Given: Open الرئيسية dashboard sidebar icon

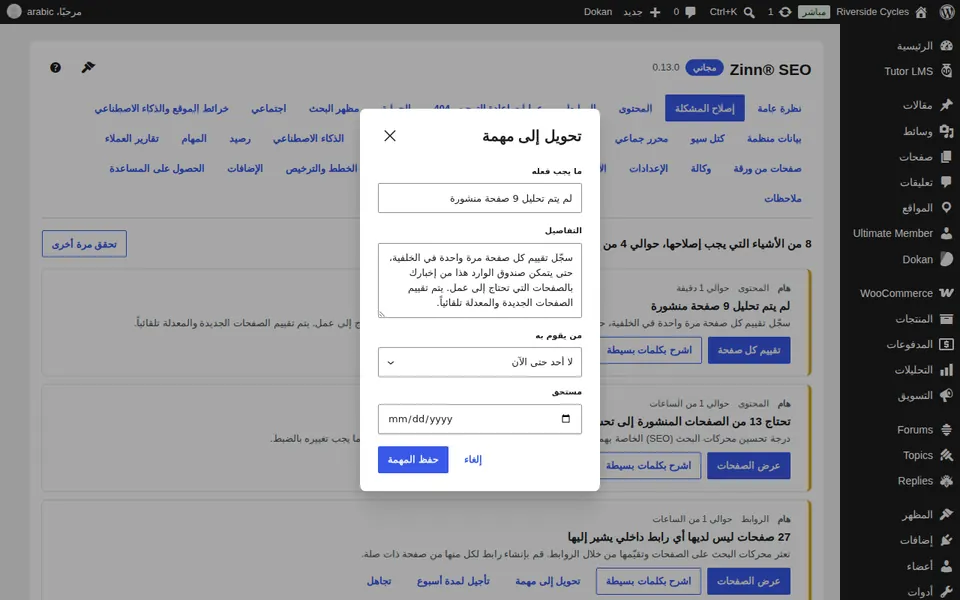Looking at the screenshot, I should click(x=947, y=46).
